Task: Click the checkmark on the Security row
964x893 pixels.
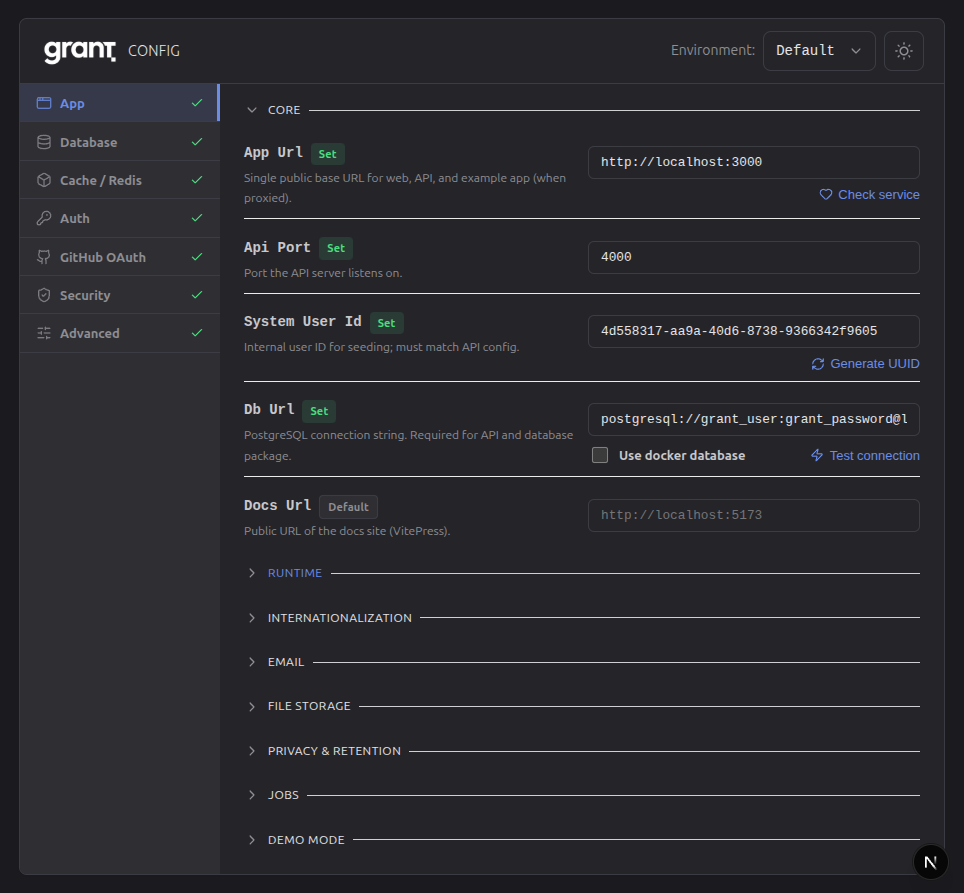Action: (197, 295)
